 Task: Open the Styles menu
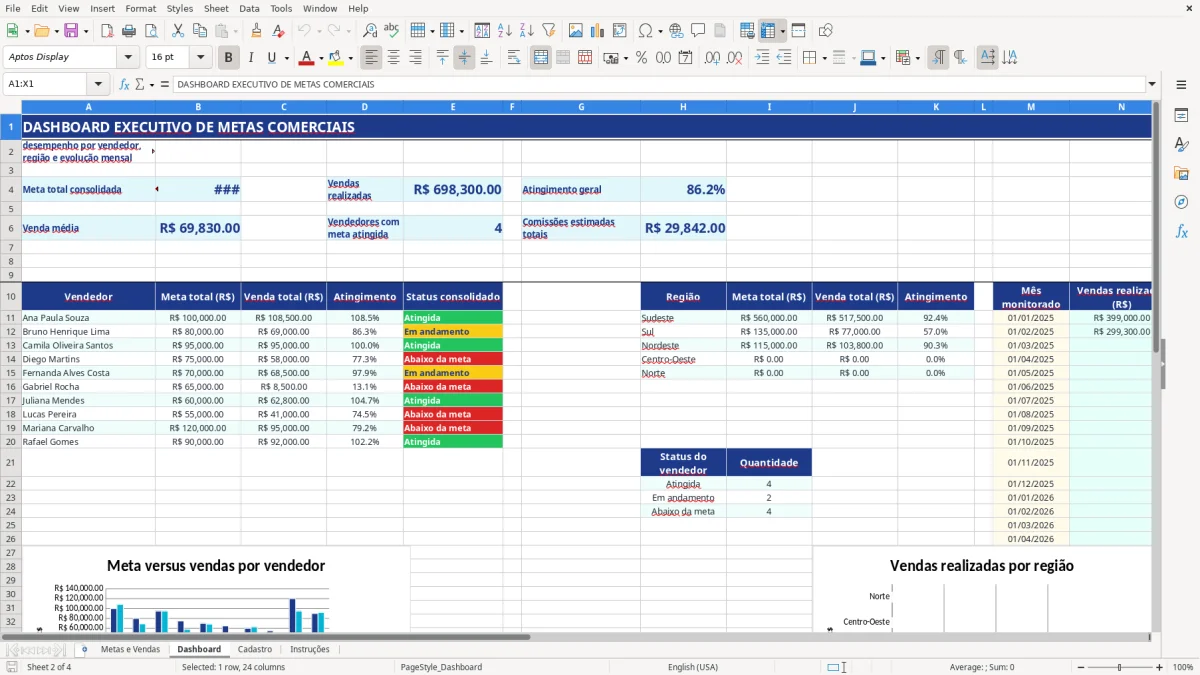(x=180, y=8)
